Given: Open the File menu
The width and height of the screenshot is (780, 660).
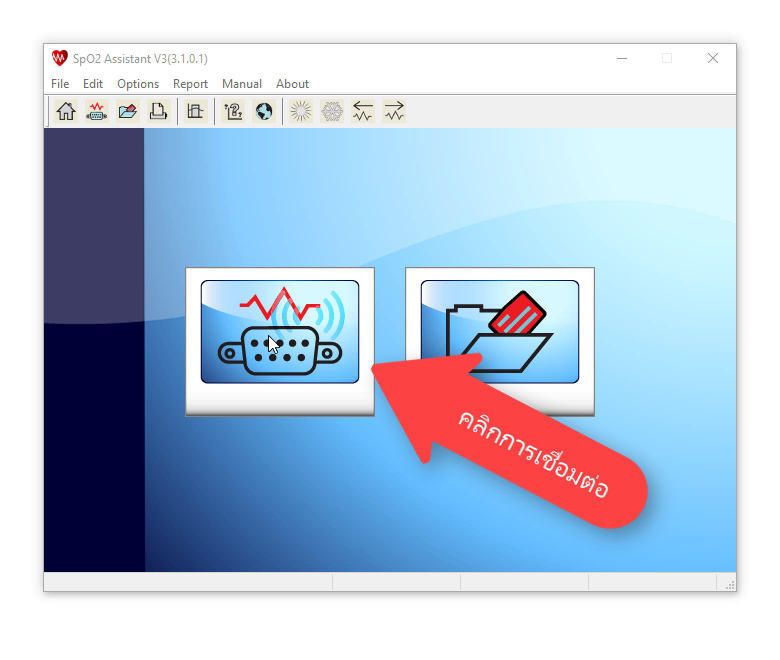Looking at the screenshot, I should coord(60,84).
